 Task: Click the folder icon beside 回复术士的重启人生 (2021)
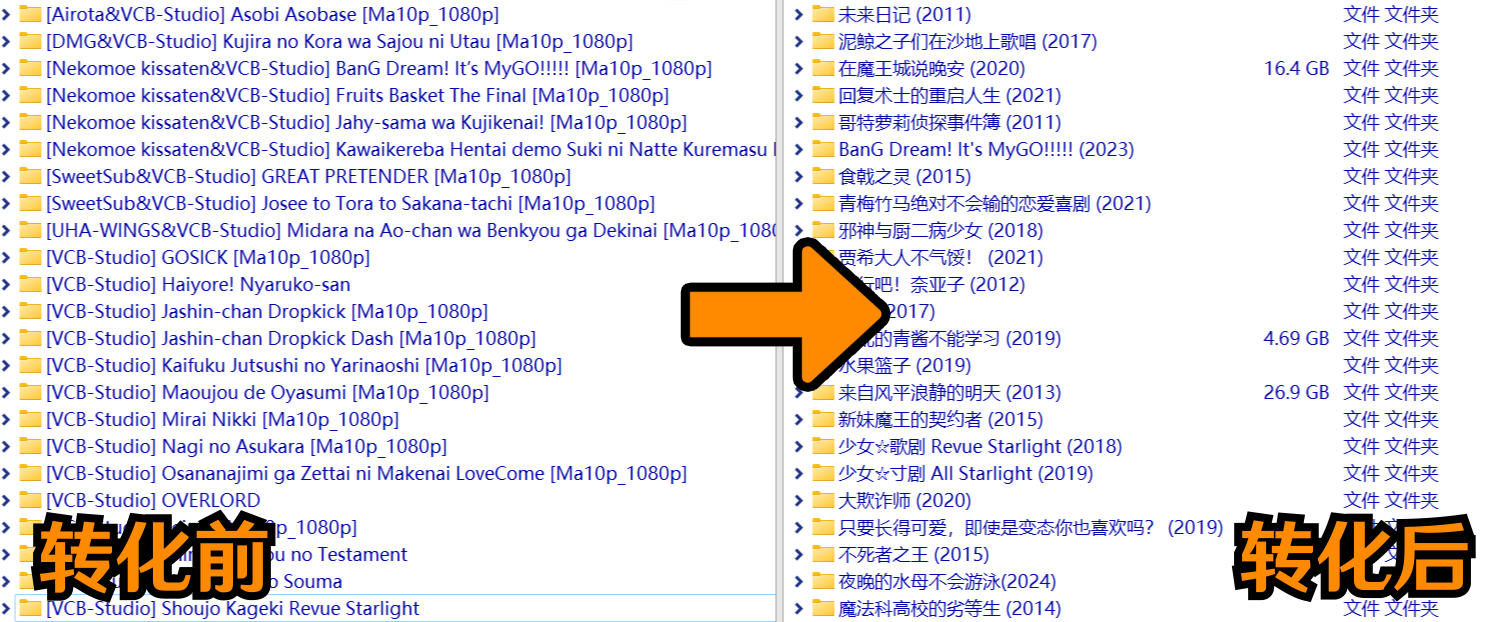823,96
